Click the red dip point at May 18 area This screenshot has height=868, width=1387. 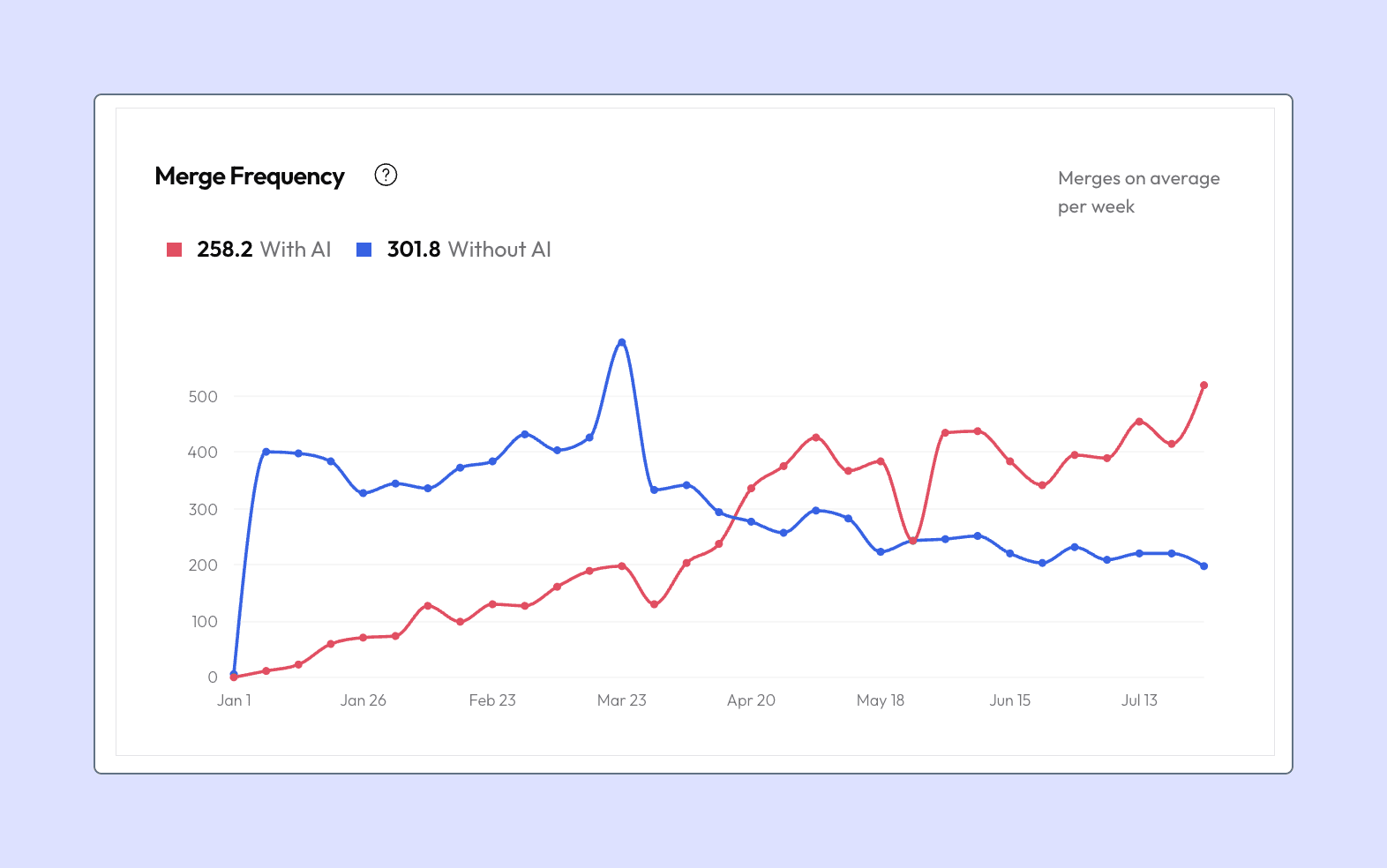(913, 541)
